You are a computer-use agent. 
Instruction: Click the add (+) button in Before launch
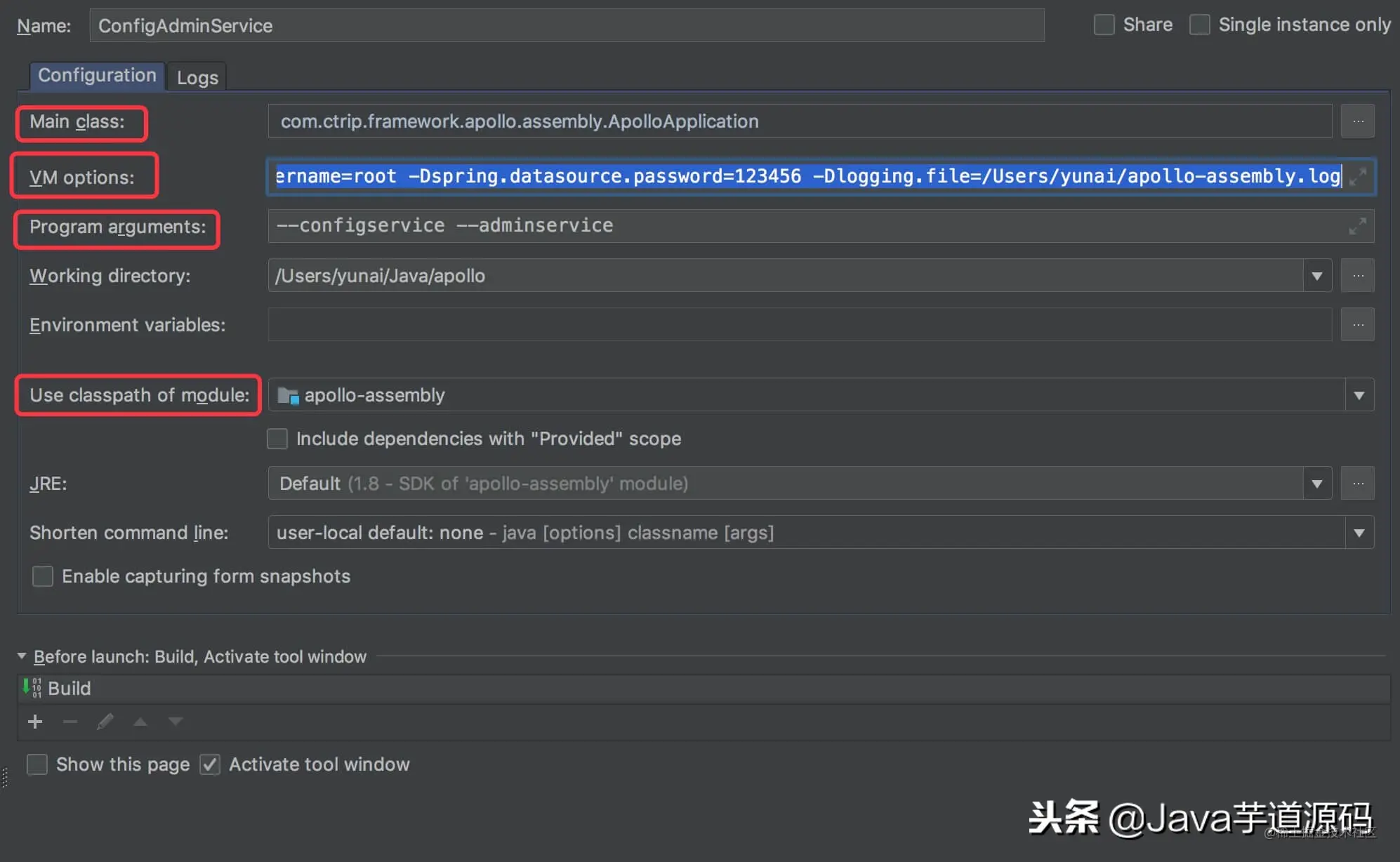[34, 721]
